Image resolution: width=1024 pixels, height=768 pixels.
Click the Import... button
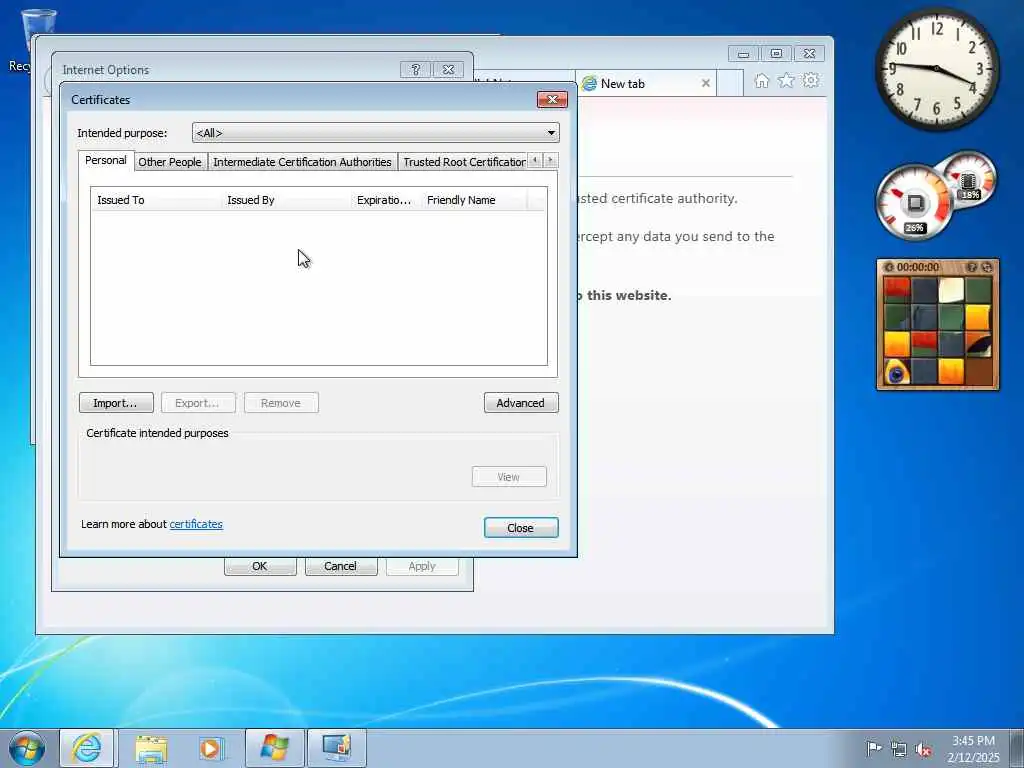116,403
